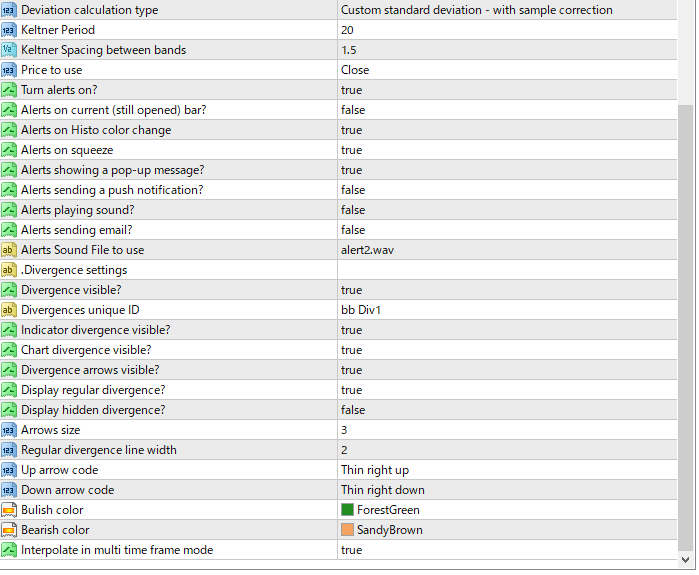Edit the Arrows size value field
Image resolution: width=699 pixels, height=575 pixels.
tap(507, 430)
